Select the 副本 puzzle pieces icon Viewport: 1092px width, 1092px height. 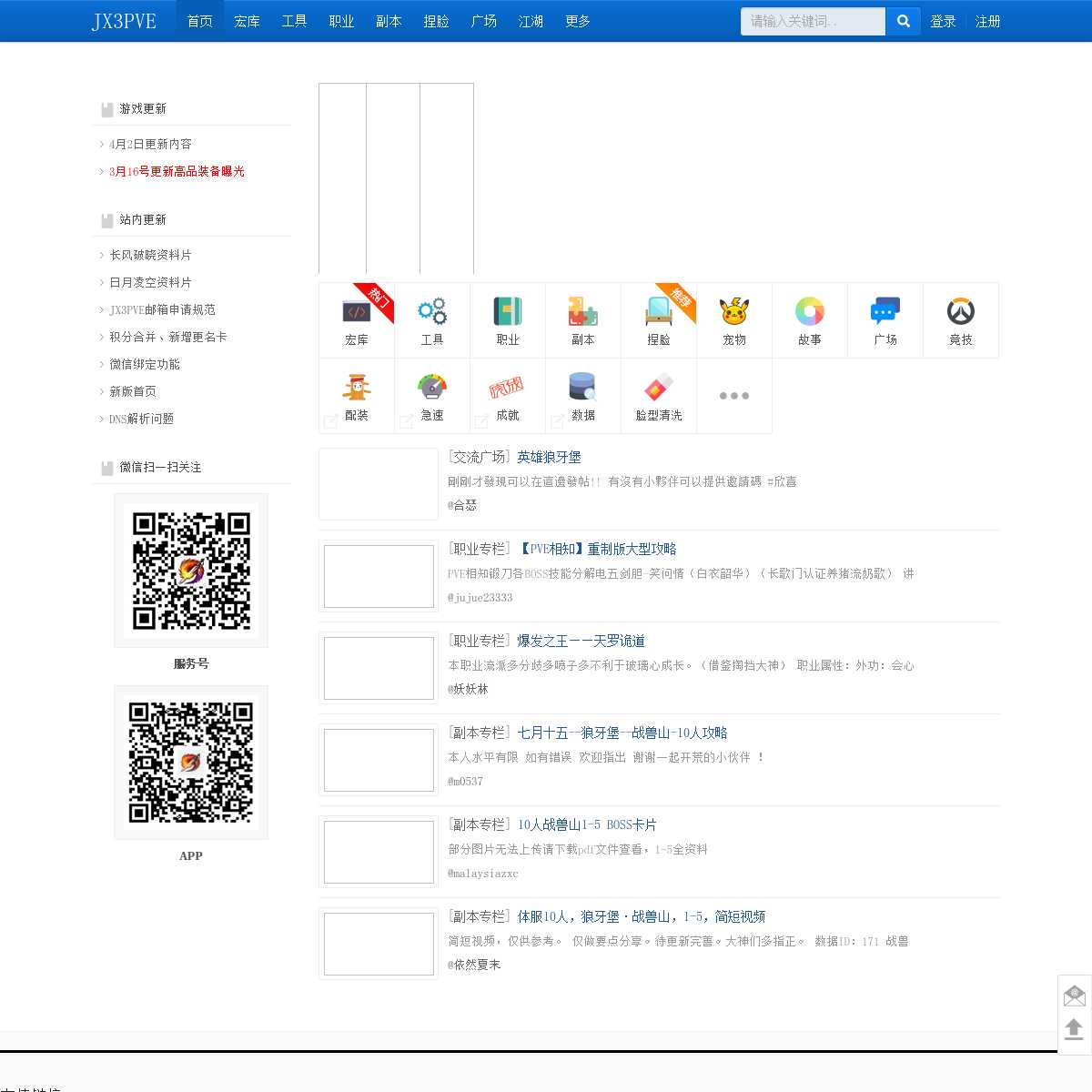(x=583, y=311)
